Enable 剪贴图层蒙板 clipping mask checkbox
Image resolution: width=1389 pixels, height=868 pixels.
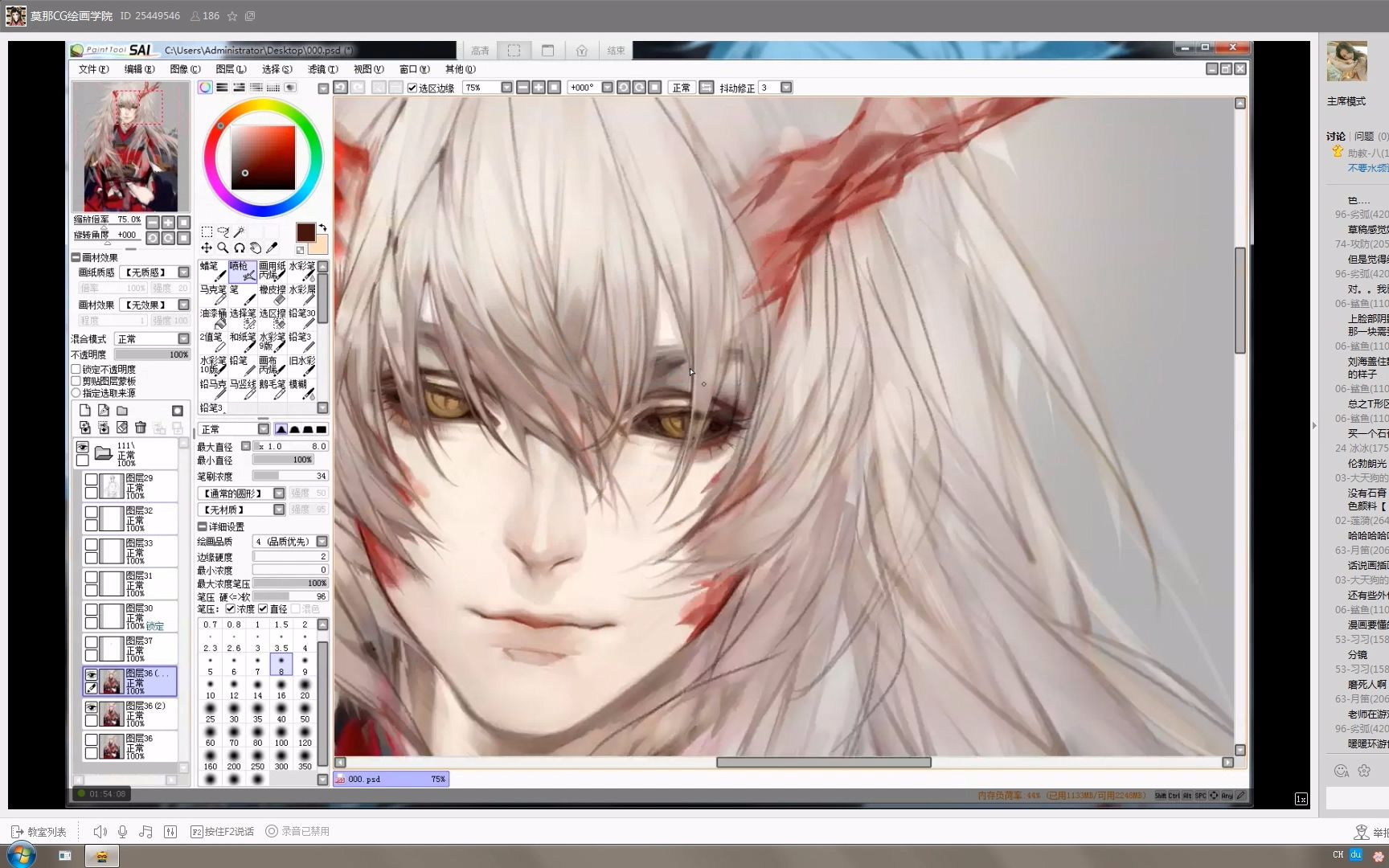click(76, 382)
